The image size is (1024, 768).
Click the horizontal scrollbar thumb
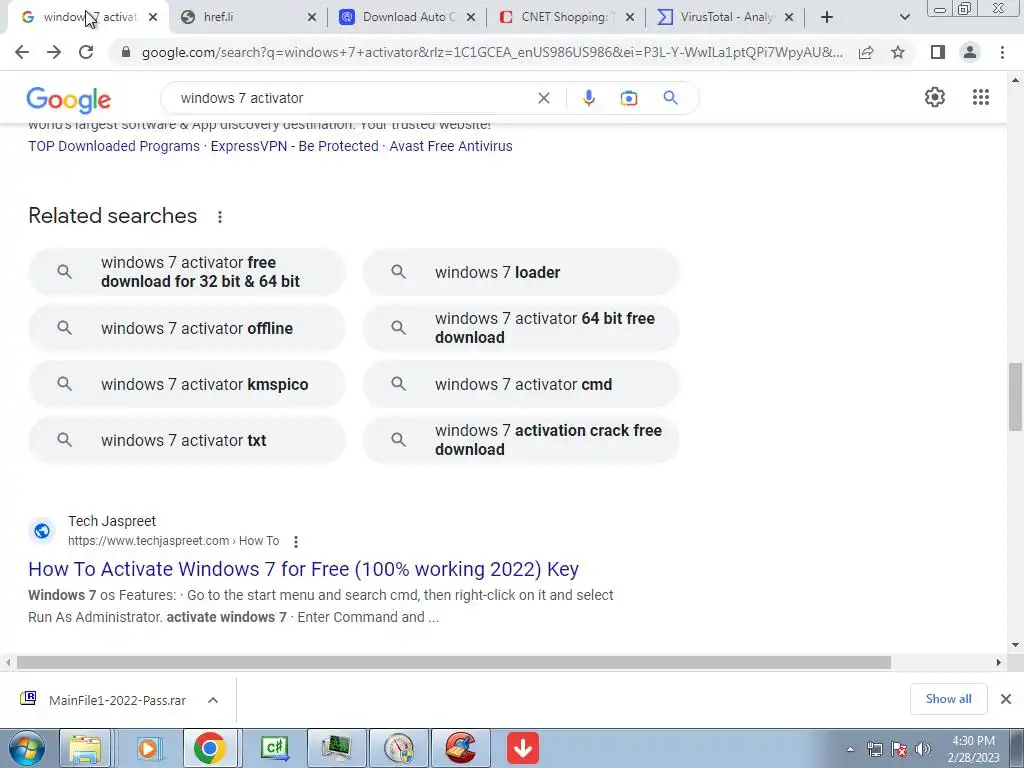pos(453,662)
